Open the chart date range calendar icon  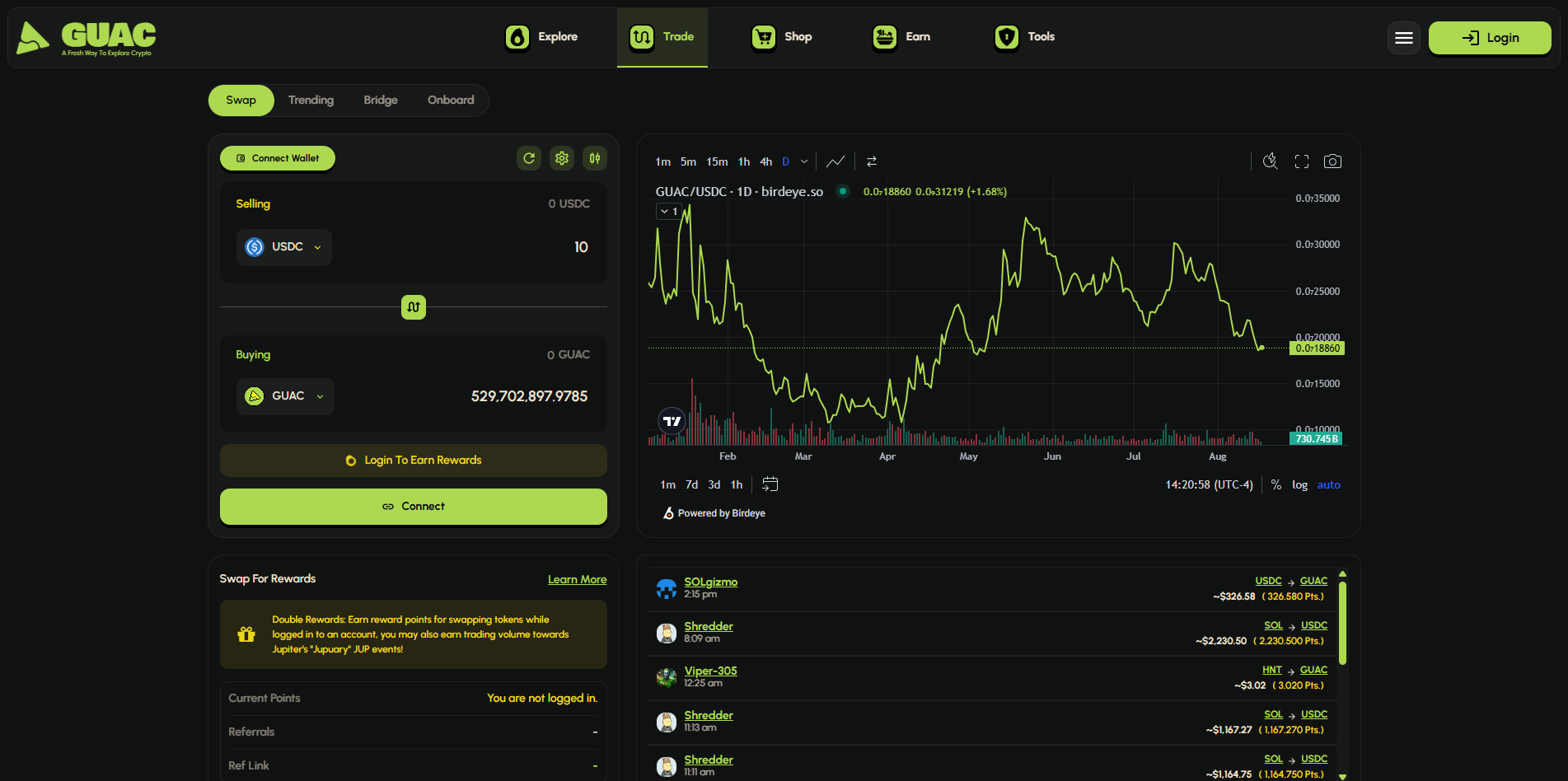(770, 484)
